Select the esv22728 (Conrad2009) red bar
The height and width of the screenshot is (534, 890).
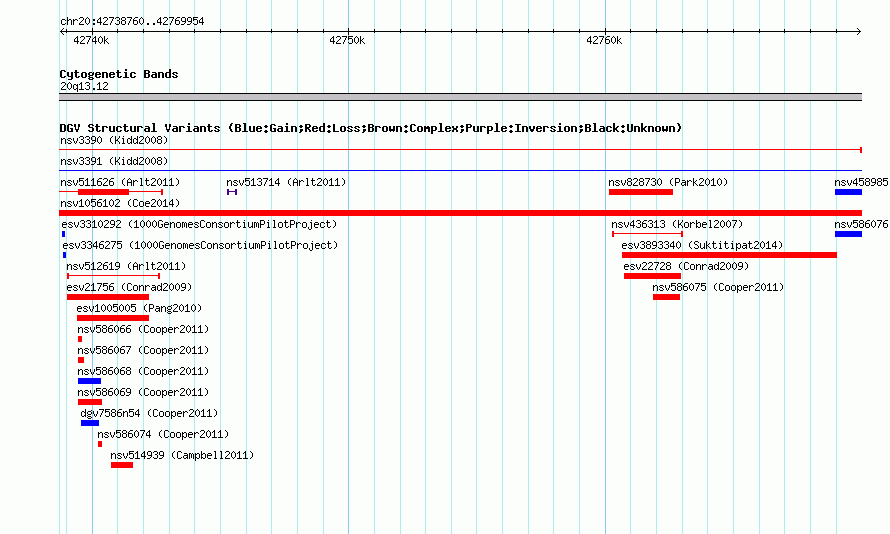[652, 276]
